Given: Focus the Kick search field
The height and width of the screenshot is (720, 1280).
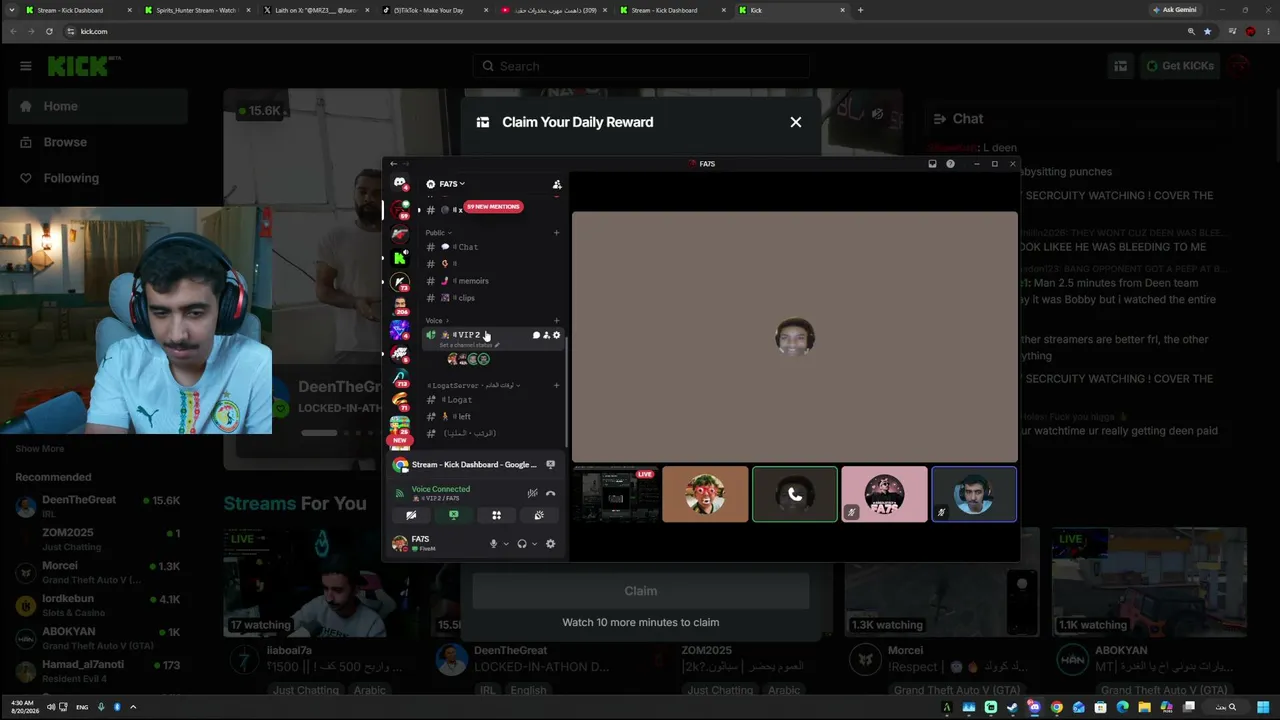Looking at the screenshot, I should (641, 66).
